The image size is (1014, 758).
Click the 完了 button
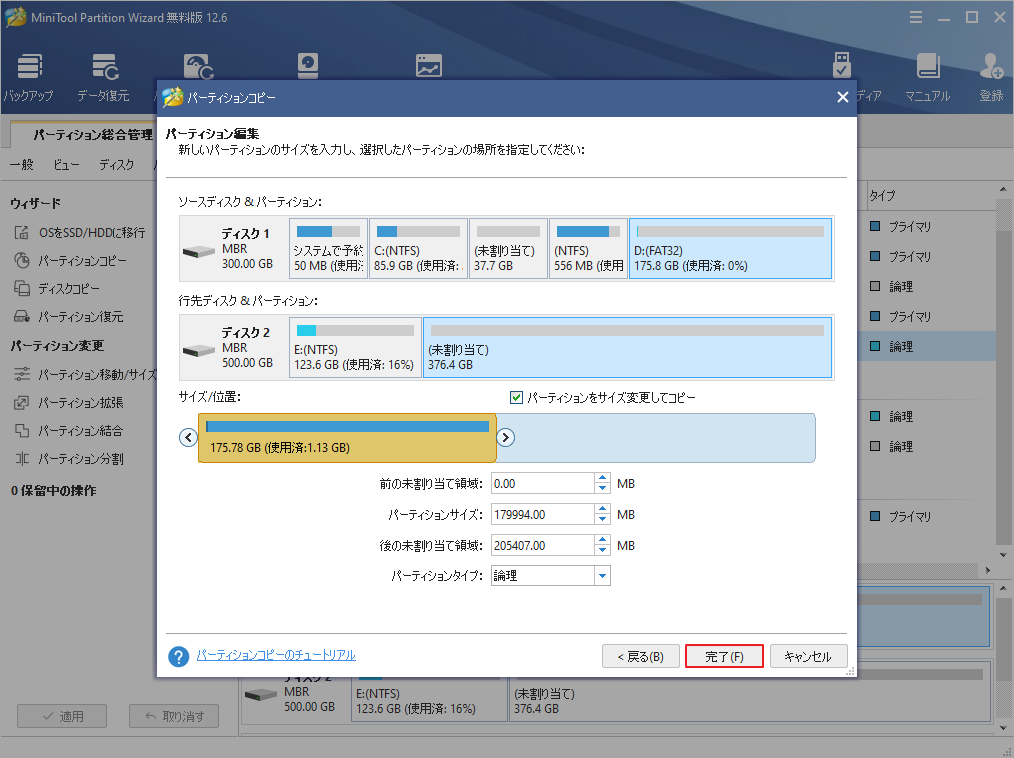pos(724,656)
